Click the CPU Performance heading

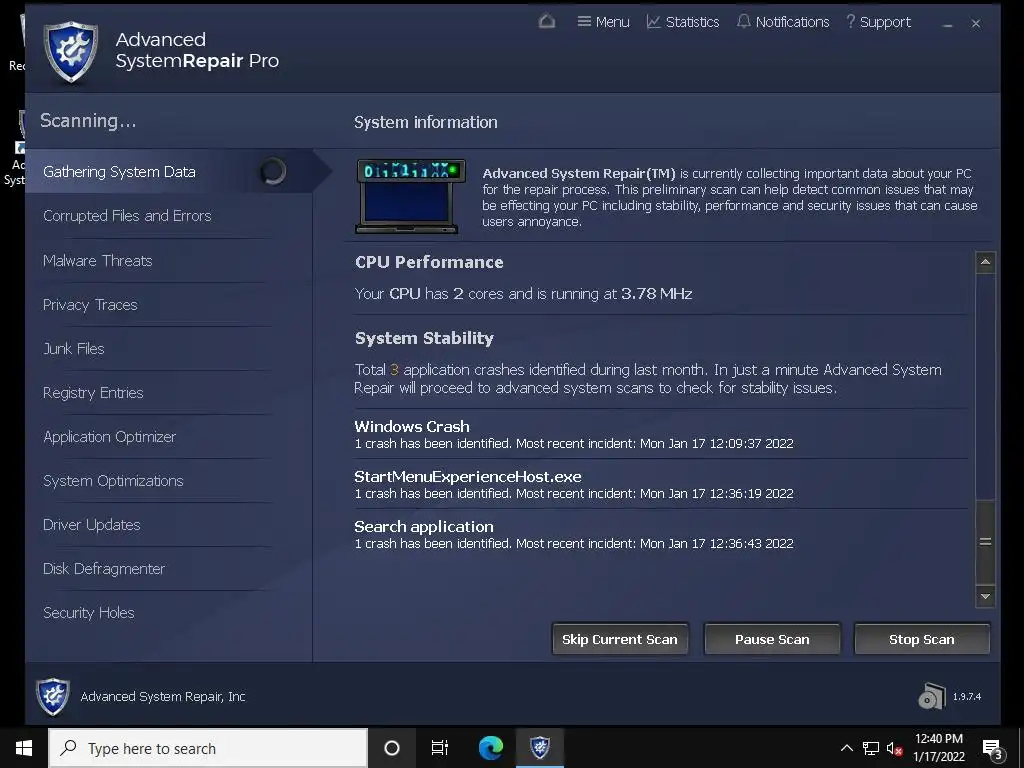[429, 262]
